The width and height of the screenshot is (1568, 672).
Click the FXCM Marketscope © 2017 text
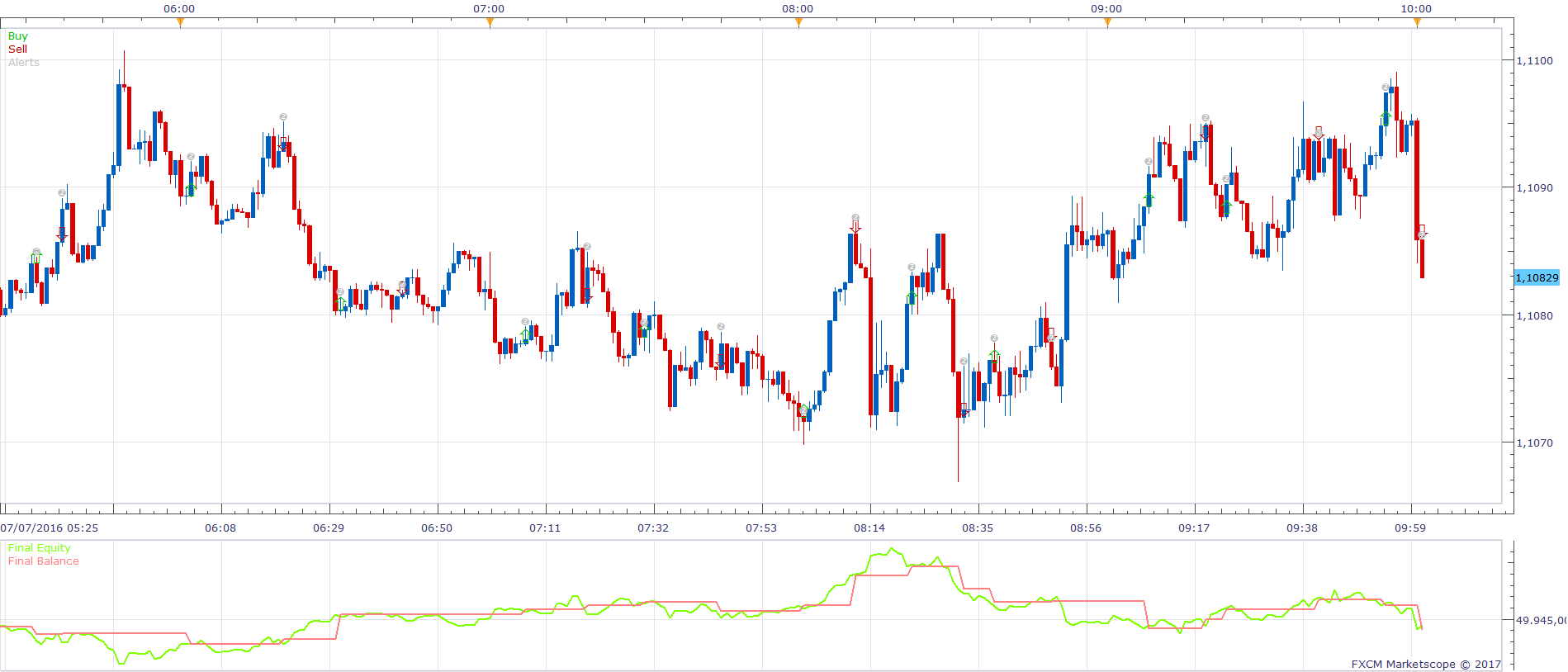pyautogui.click(x=1426, y=664)
